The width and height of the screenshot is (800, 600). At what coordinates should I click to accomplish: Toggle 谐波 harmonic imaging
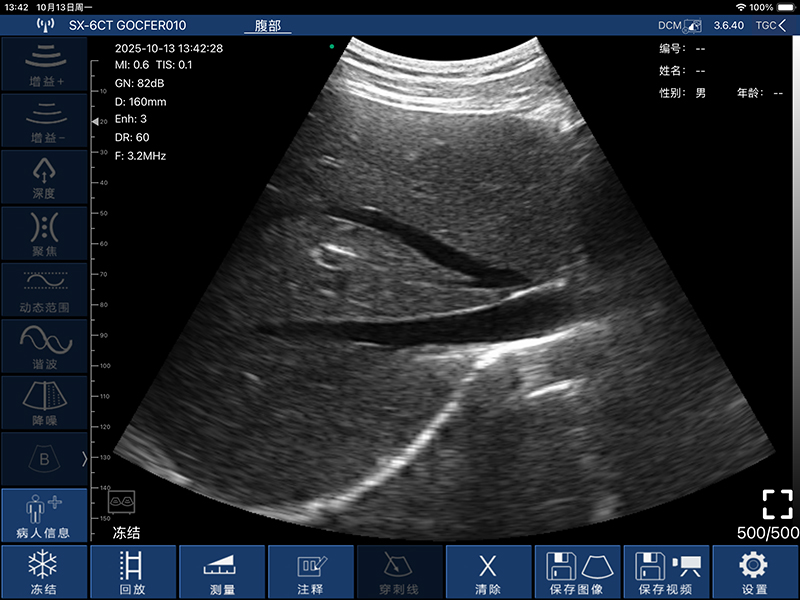[44, 346]
